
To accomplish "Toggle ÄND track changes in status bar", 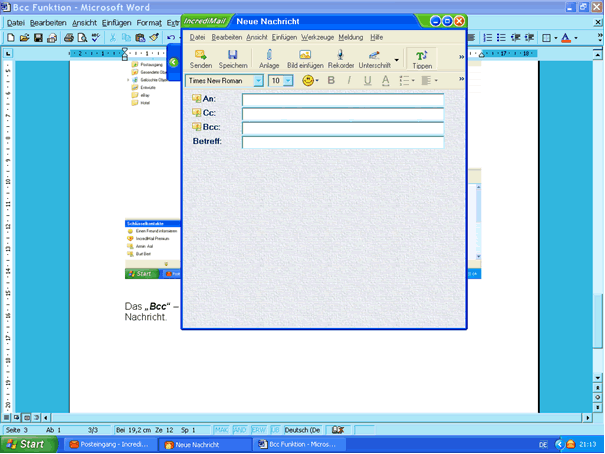I will coord(240,430).
